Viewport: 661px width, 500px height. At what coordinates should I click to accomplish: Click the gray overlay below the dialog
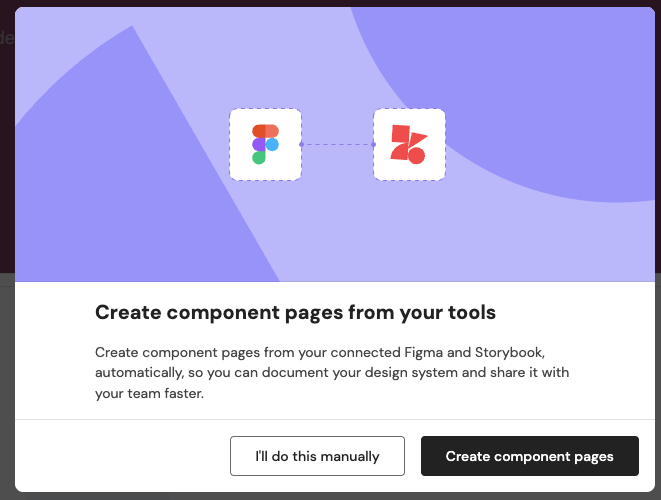point(330,496)
